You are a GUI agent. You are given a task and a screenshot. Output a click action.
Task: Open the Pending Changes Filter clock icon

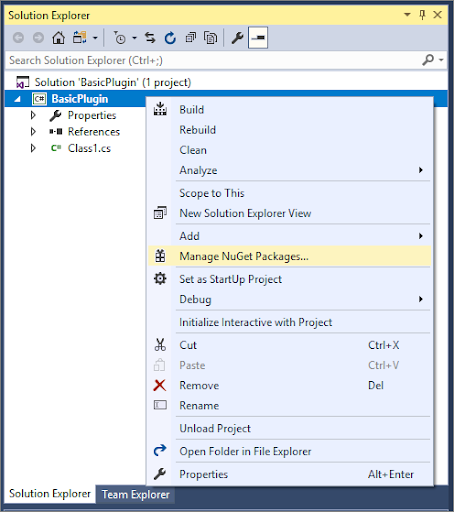tap(120, 38)
